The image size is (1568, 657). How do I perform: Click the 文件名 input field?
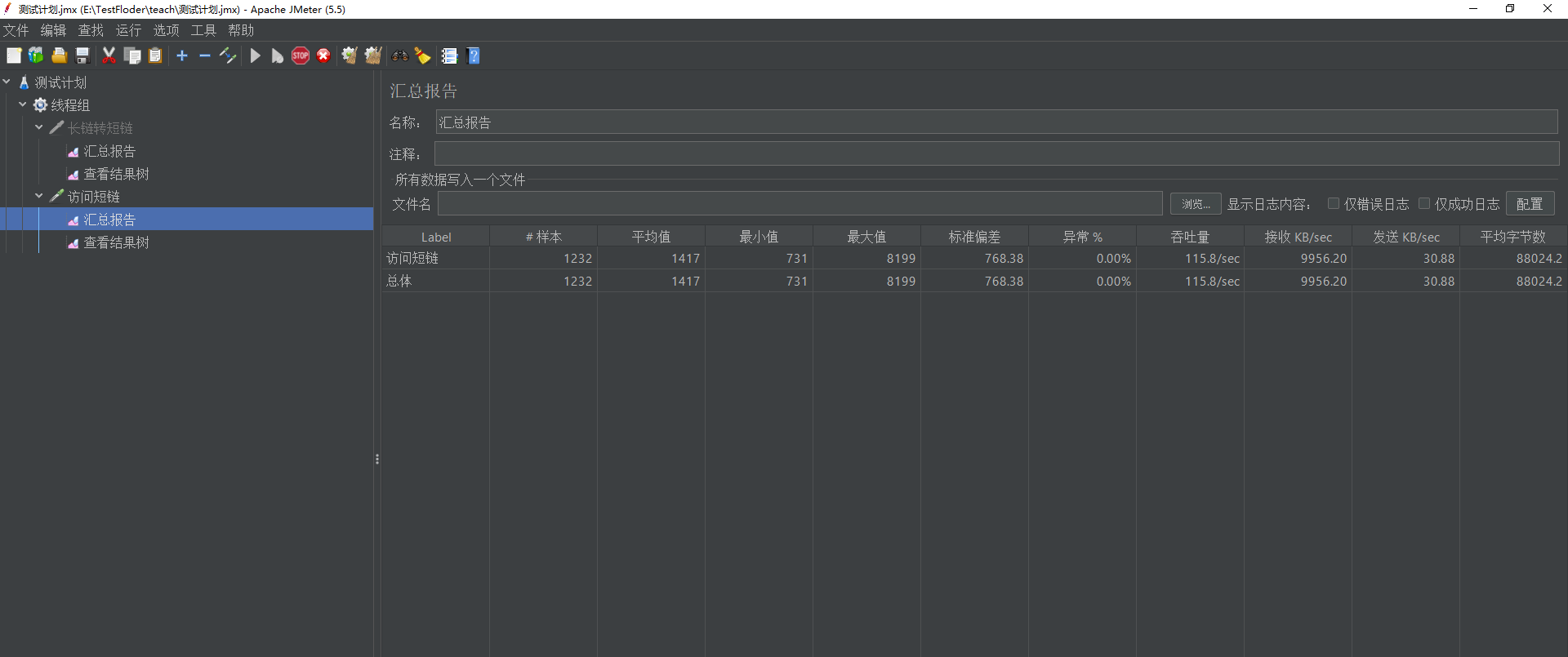point(800,203)
